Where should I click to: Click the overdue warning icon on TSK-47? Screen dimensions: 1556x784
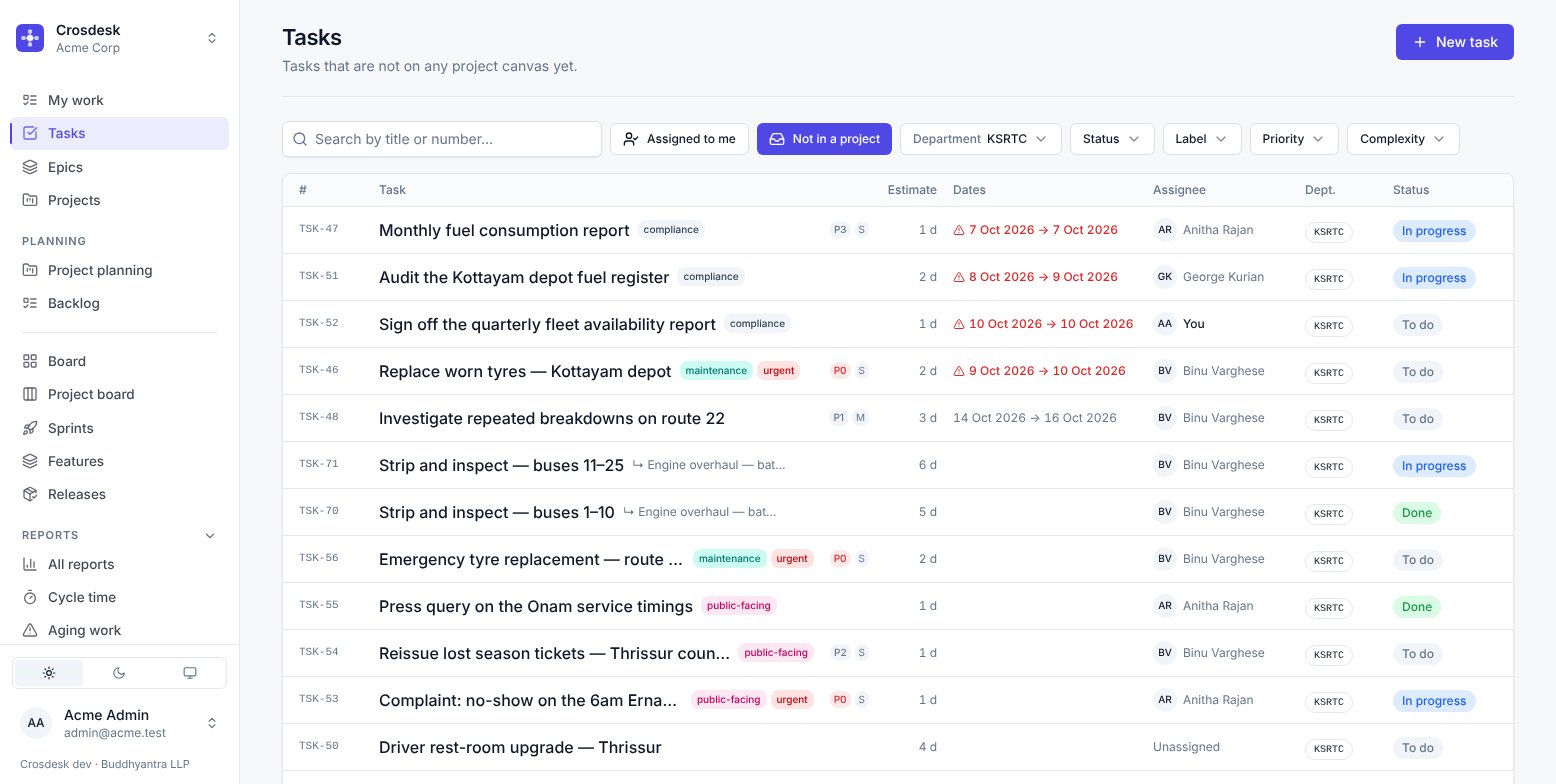(959, 230)
